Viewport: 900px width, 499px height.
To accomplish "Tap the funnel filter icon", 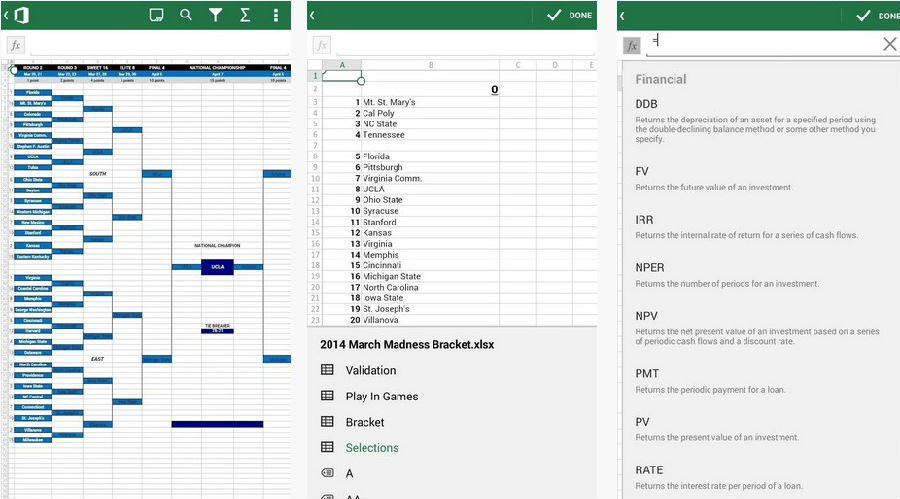I will coord(215,15).
